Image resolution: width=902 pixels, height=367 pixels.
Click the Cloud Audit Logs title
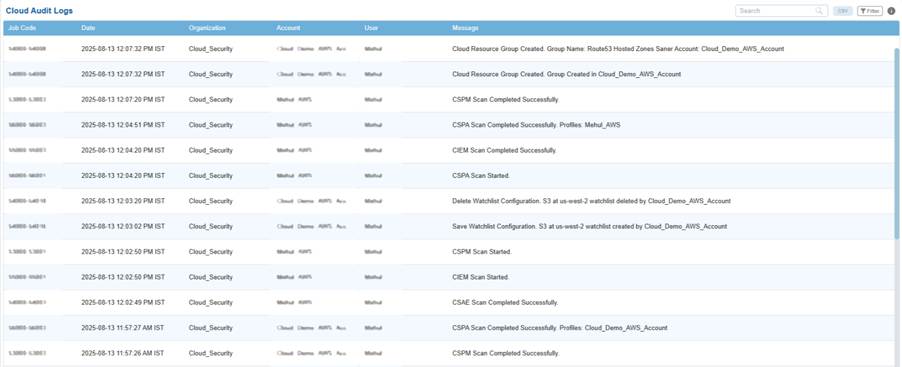click(39, 11)
